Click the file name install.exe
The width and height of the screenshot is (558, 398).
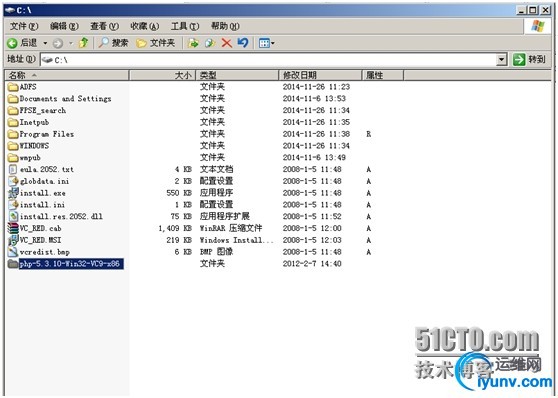42,193
